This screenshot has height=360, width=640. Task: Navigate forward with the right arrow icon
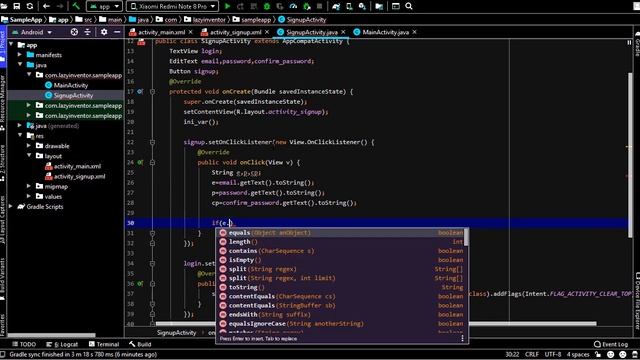pyautogui.click(x=60, y=6)
